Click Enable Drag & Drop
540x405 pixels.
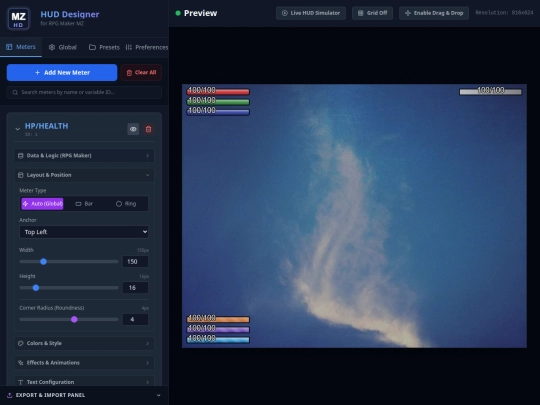click(434, 13)
